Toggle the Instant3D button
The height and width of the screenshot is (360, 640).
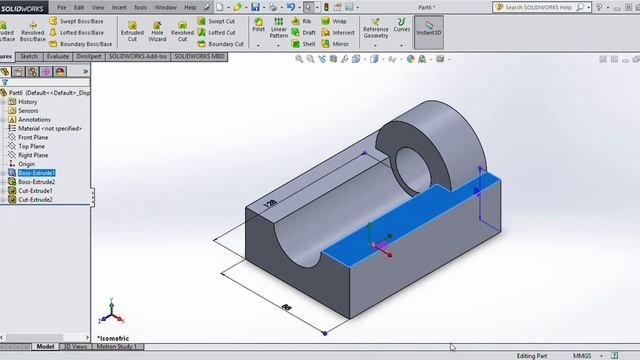(x=429, y=32)
